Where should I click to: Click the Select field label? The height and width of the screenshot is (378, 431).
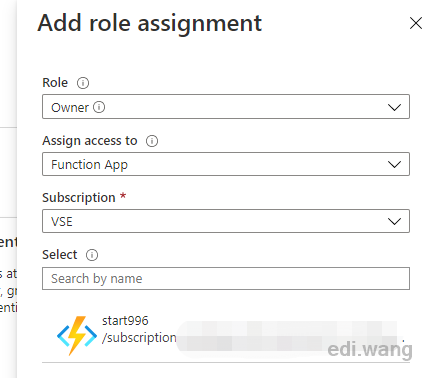pos(60,255)
